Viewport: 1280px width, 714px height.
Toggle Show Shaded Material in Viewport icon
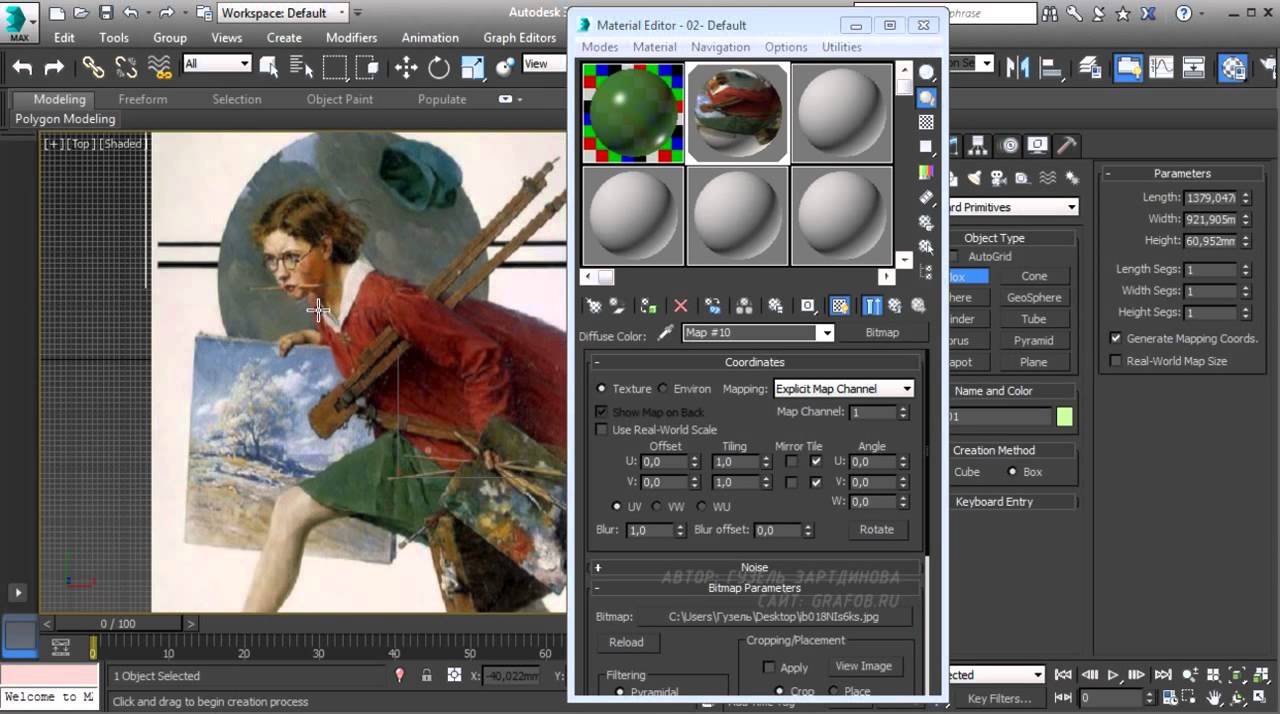pyautogui.click(x=840, y=306)
